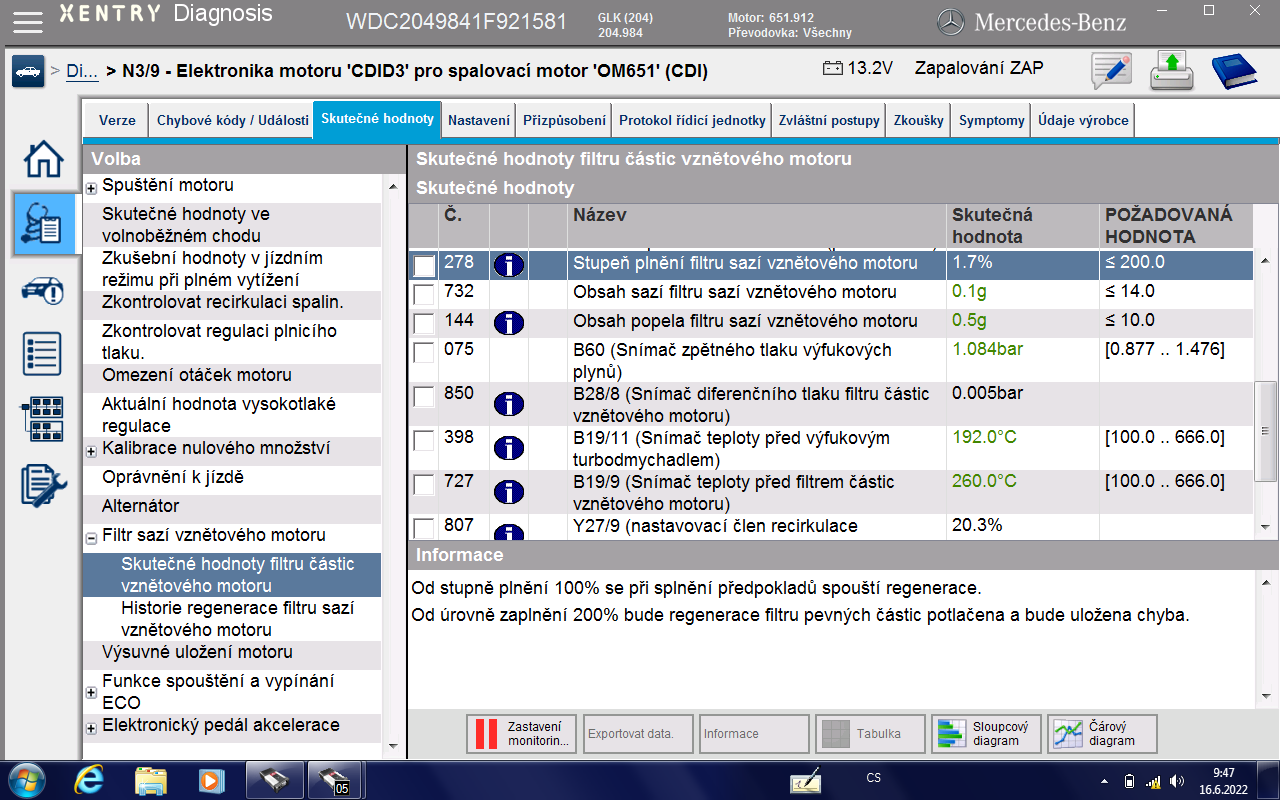Viewport: 1280px width, 800px height.
Task: Click down arrow of Informace panel scrollbar
Action: (x=1265, y=696)
